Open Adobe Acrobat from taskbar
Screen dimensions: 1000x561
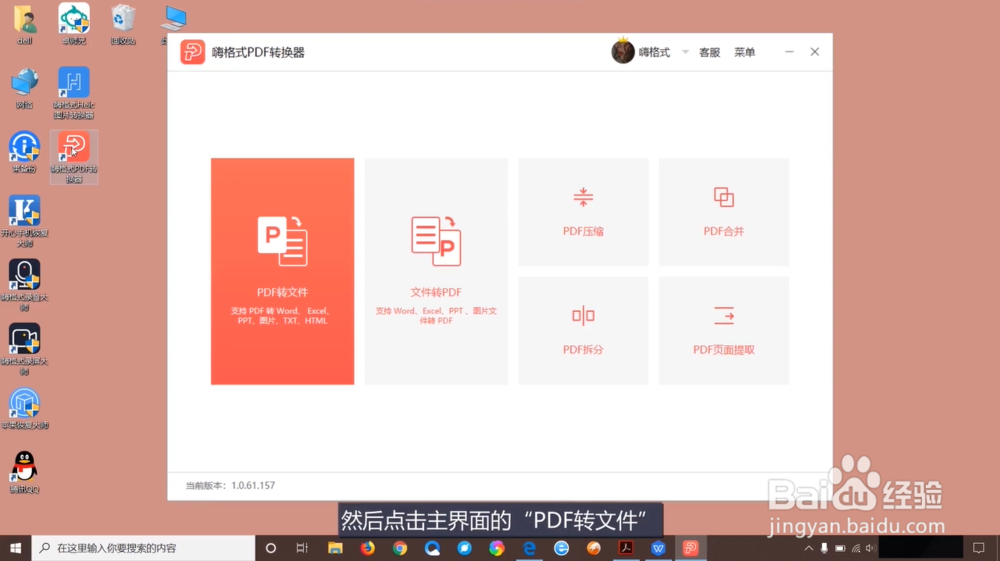coord(626,548)
